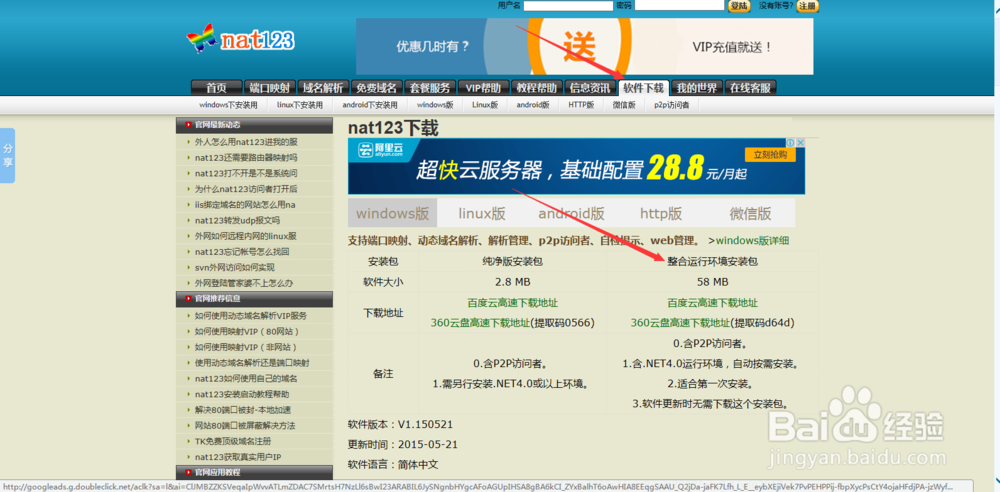
Task: Click the p2p访问者 submenu link
Action: (672, 105)
